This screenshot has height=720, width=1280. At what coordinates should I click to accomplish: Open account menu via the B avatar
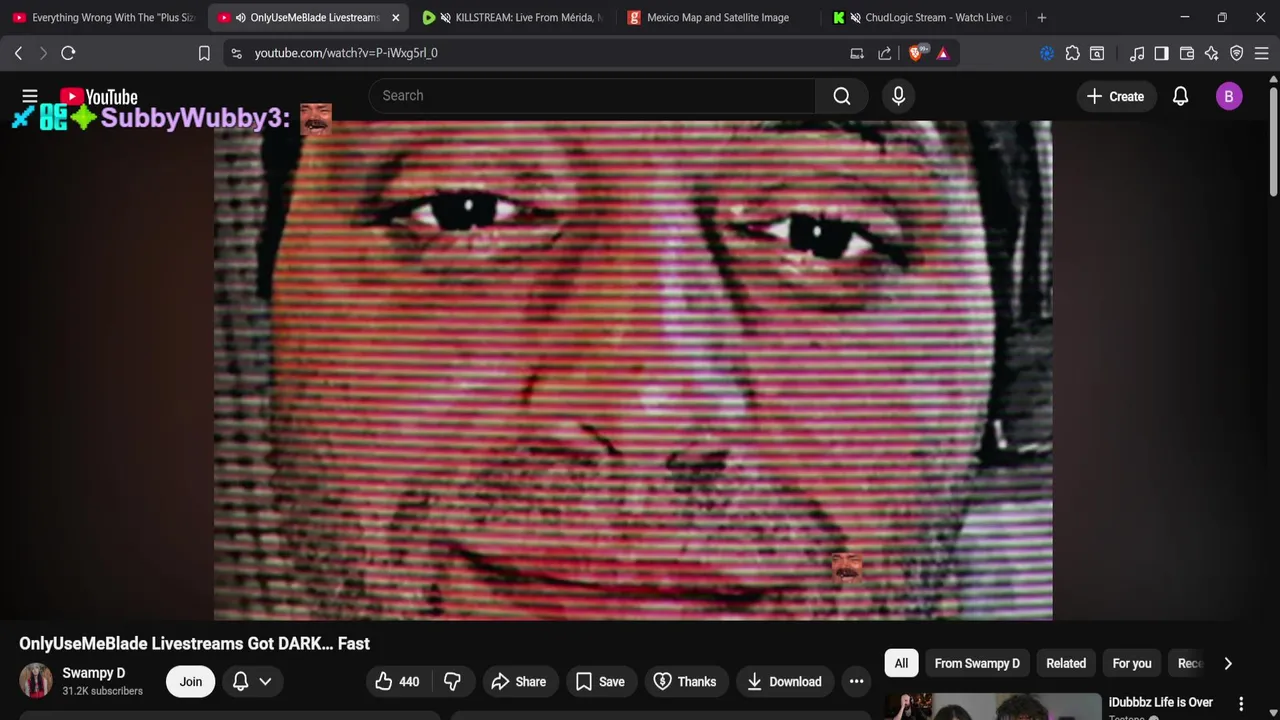(x=1229, y=96)
